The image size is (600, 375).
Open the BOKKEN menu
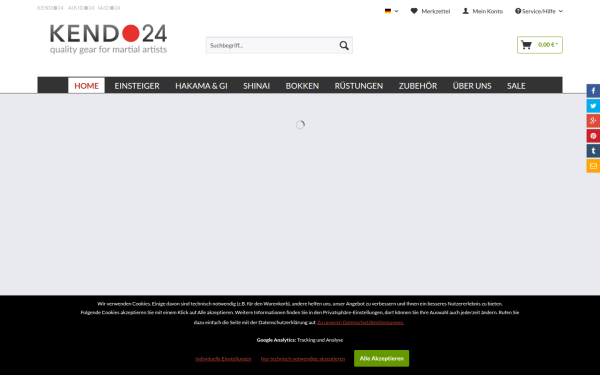302,86
